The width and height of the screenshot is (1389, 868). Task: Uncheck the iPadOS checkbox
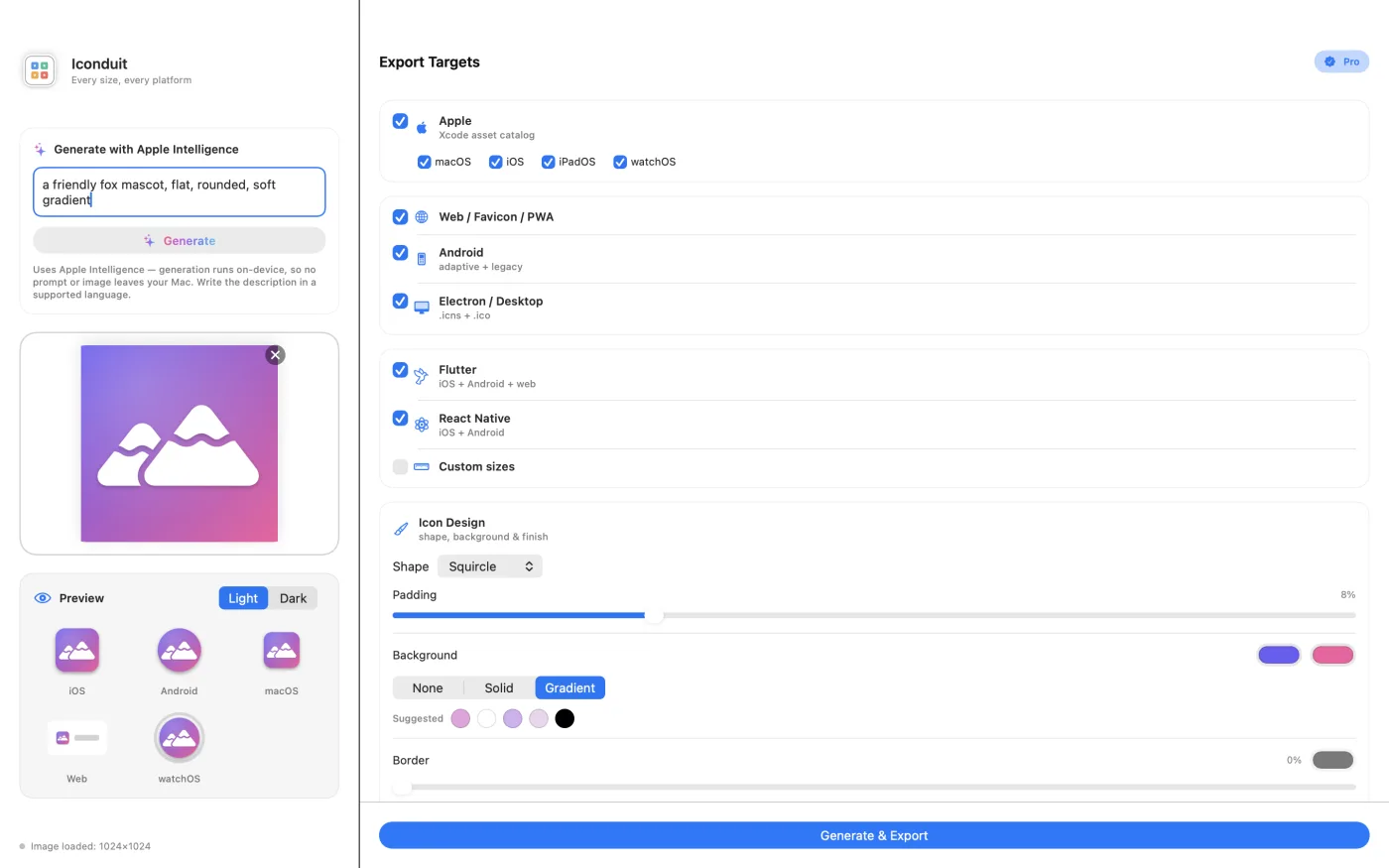(x=548, y=162)
